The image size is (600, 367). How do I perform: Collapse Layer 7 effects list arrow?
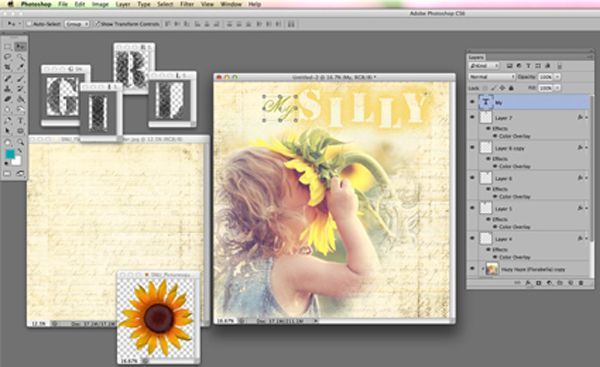point(586,117)
